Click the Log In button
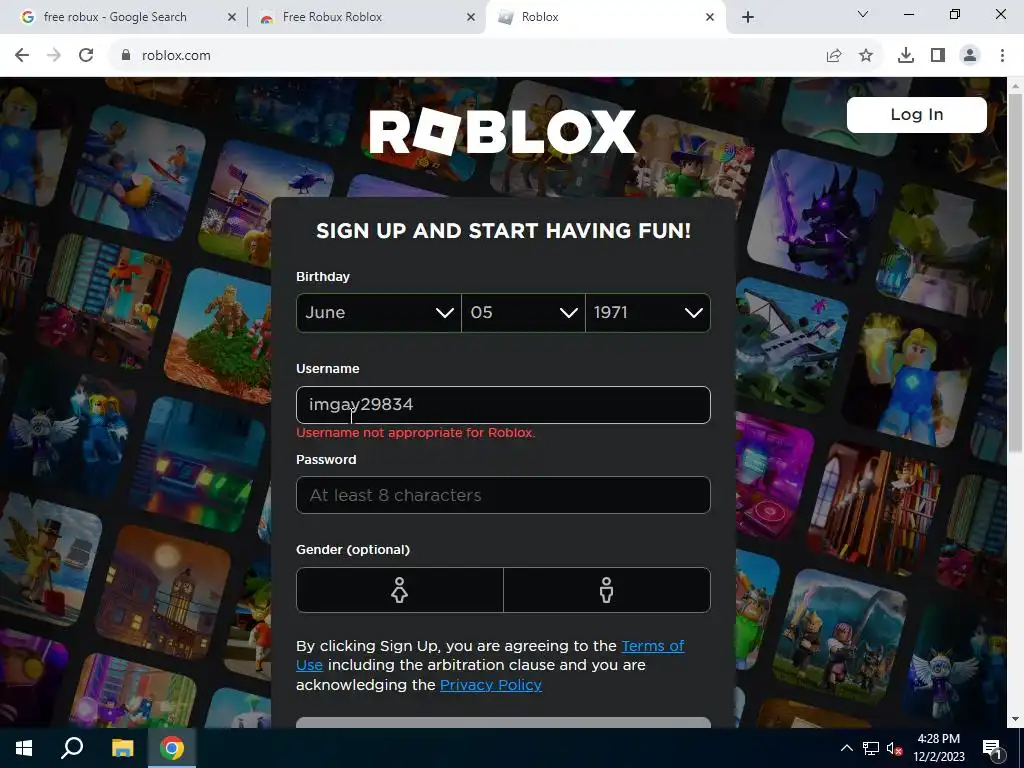 (x=916, y=115)
